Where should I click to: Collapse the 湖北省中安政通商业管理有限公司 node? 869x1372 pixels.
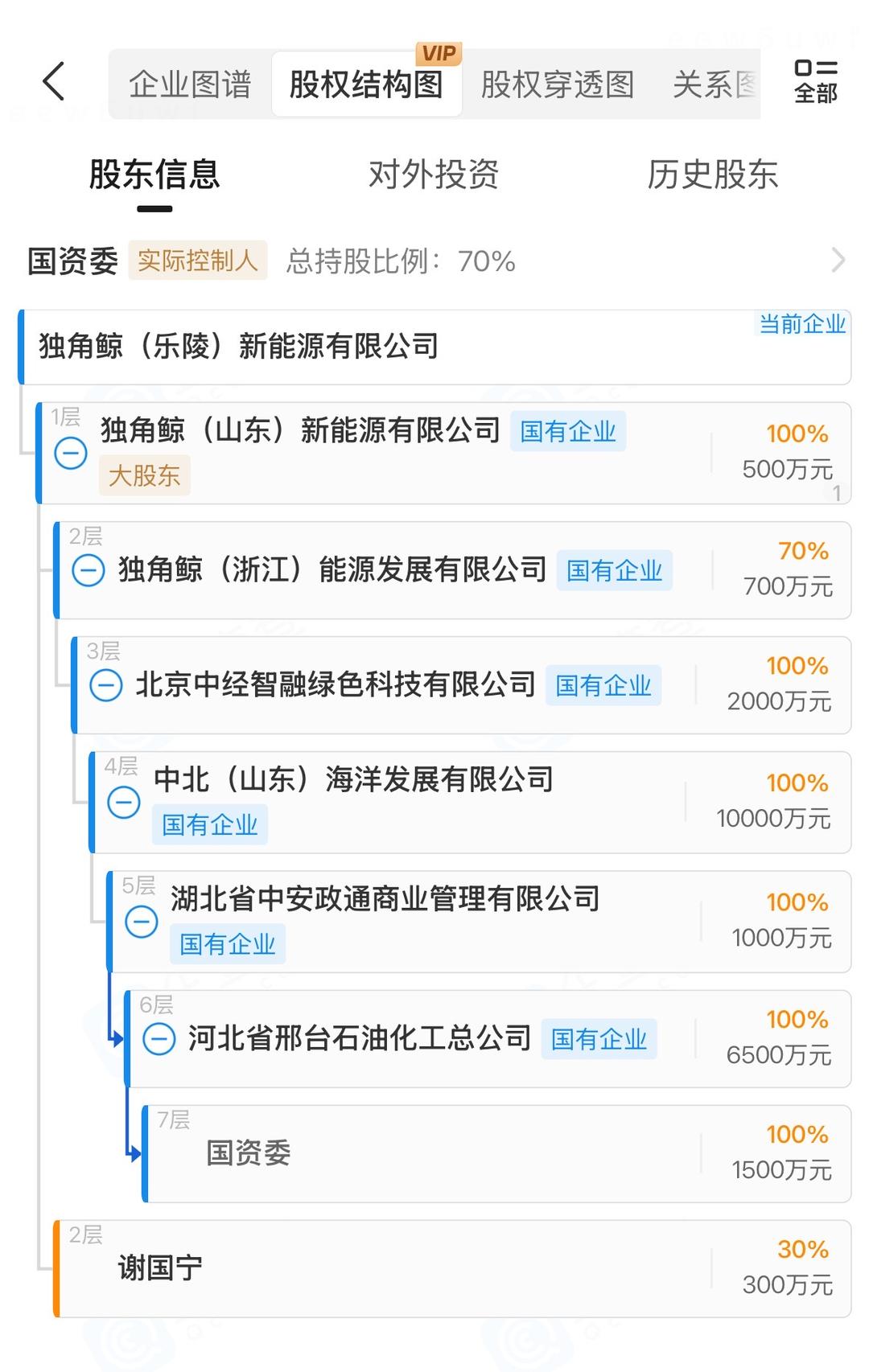[x=142, y=922]
